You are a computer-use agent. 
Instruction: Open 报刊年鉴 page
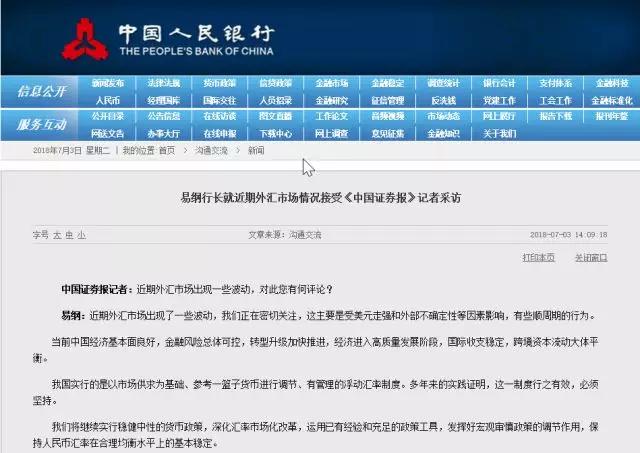[612, 116]
